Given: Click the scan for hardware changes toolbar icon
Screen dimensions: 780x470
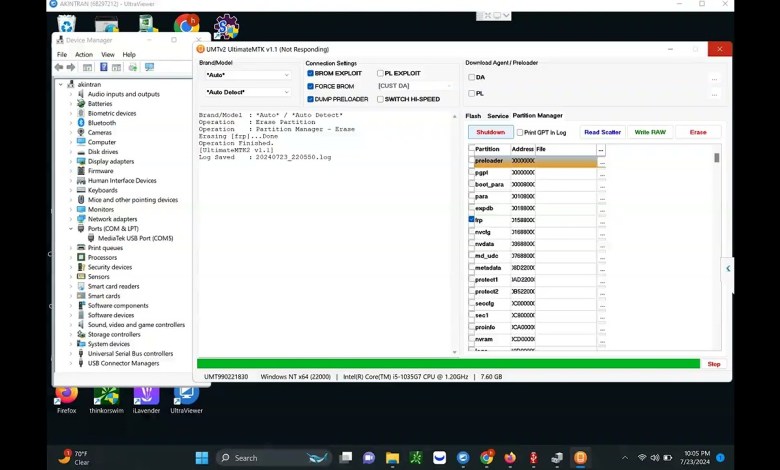Looking at the screenshot, I should (149, 67).
